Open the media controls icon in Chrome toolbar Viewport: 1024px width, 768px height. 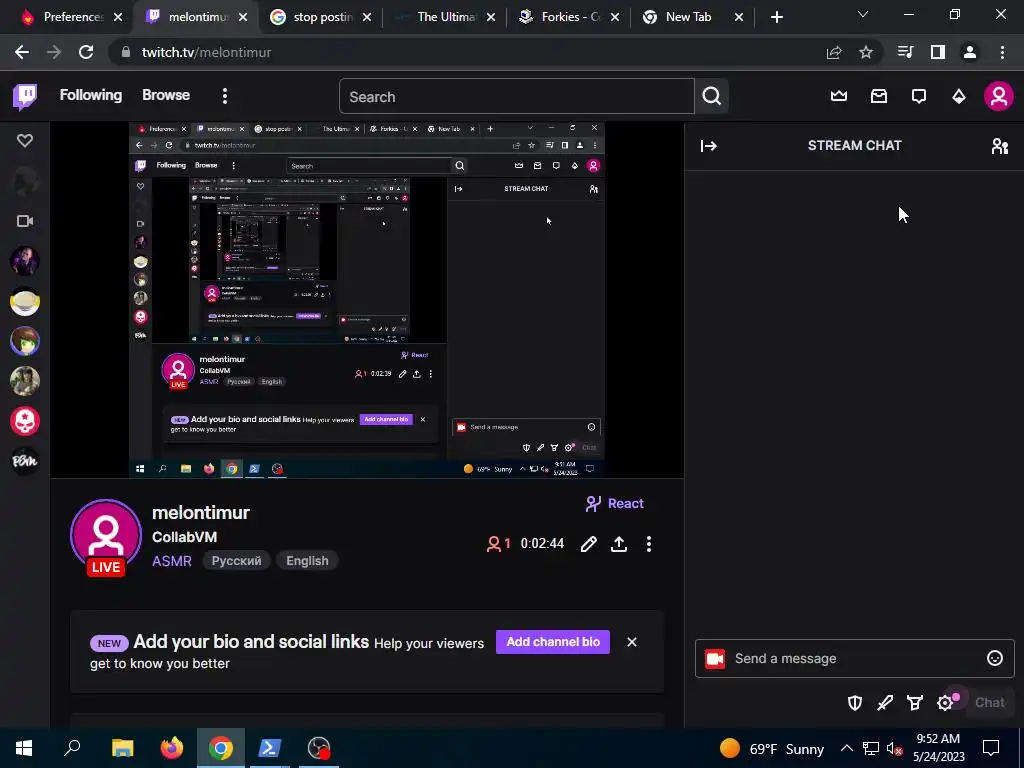905,52
